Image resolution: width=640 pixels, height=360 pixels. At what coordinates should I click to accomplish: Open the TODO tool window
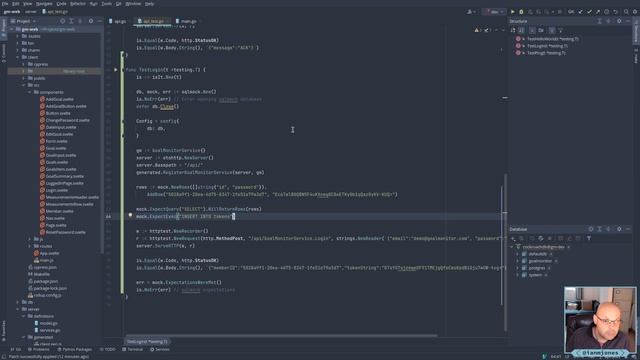point(108,349)
